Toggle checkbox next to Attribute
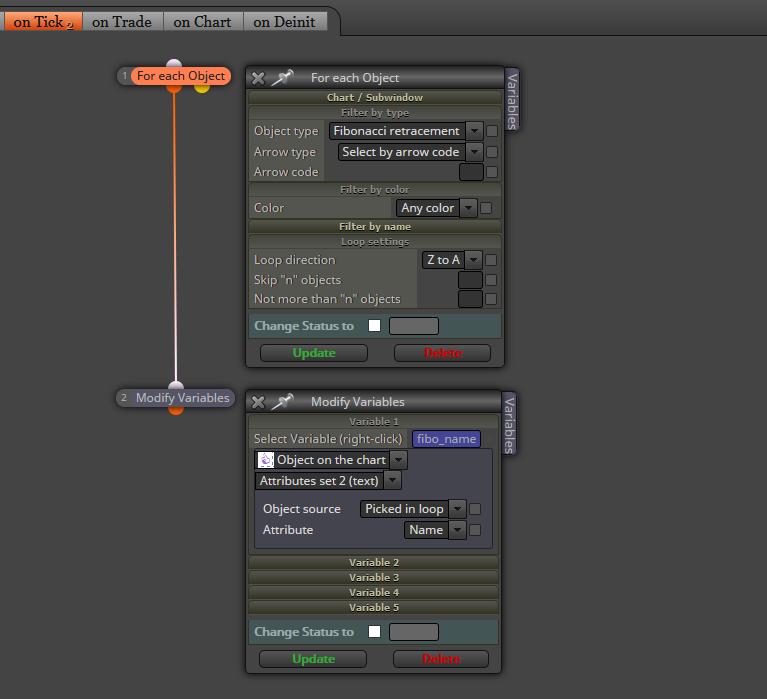Screen dimensions: 767x699 click(x=475, y=530)
